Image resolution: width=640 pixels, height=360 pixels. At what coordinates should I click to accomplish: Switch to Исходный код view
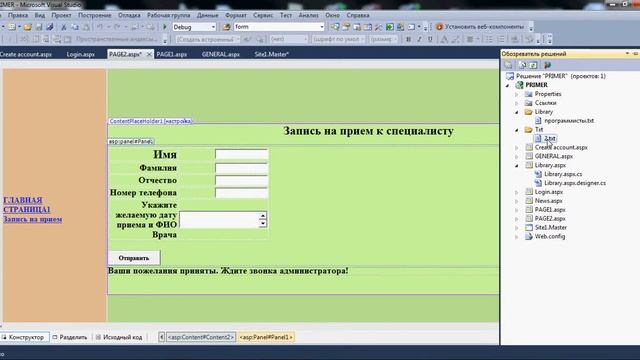pos(119,338)
